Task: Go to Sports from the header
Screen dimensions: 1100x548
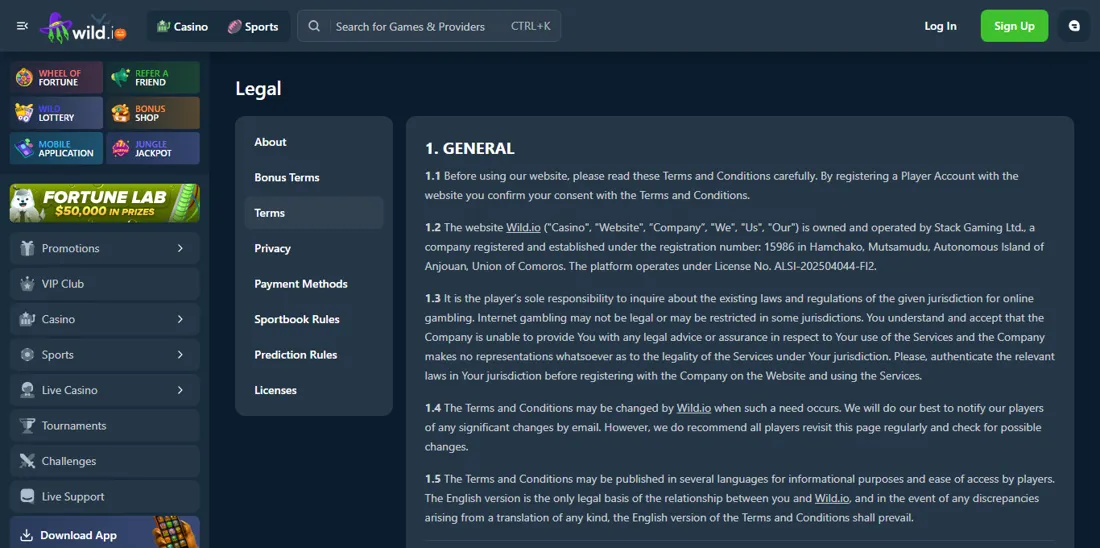Action: click(253, 27)
